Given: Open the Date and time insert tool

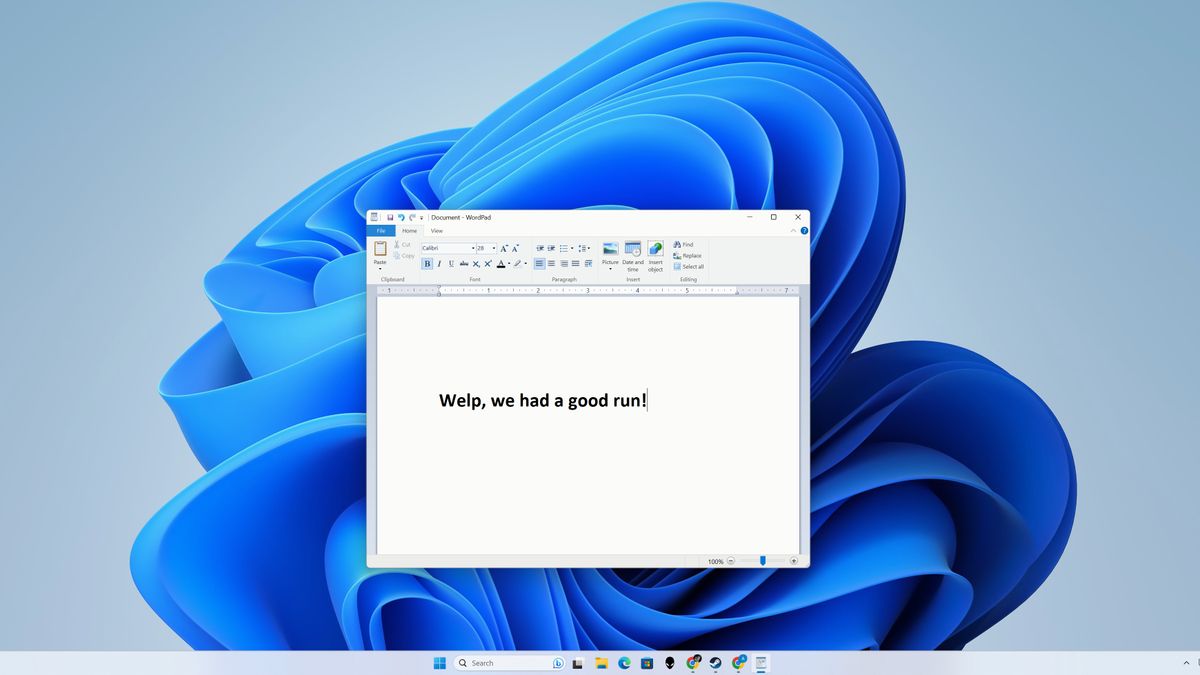Looking at the screenshot, I should (632, 255).
